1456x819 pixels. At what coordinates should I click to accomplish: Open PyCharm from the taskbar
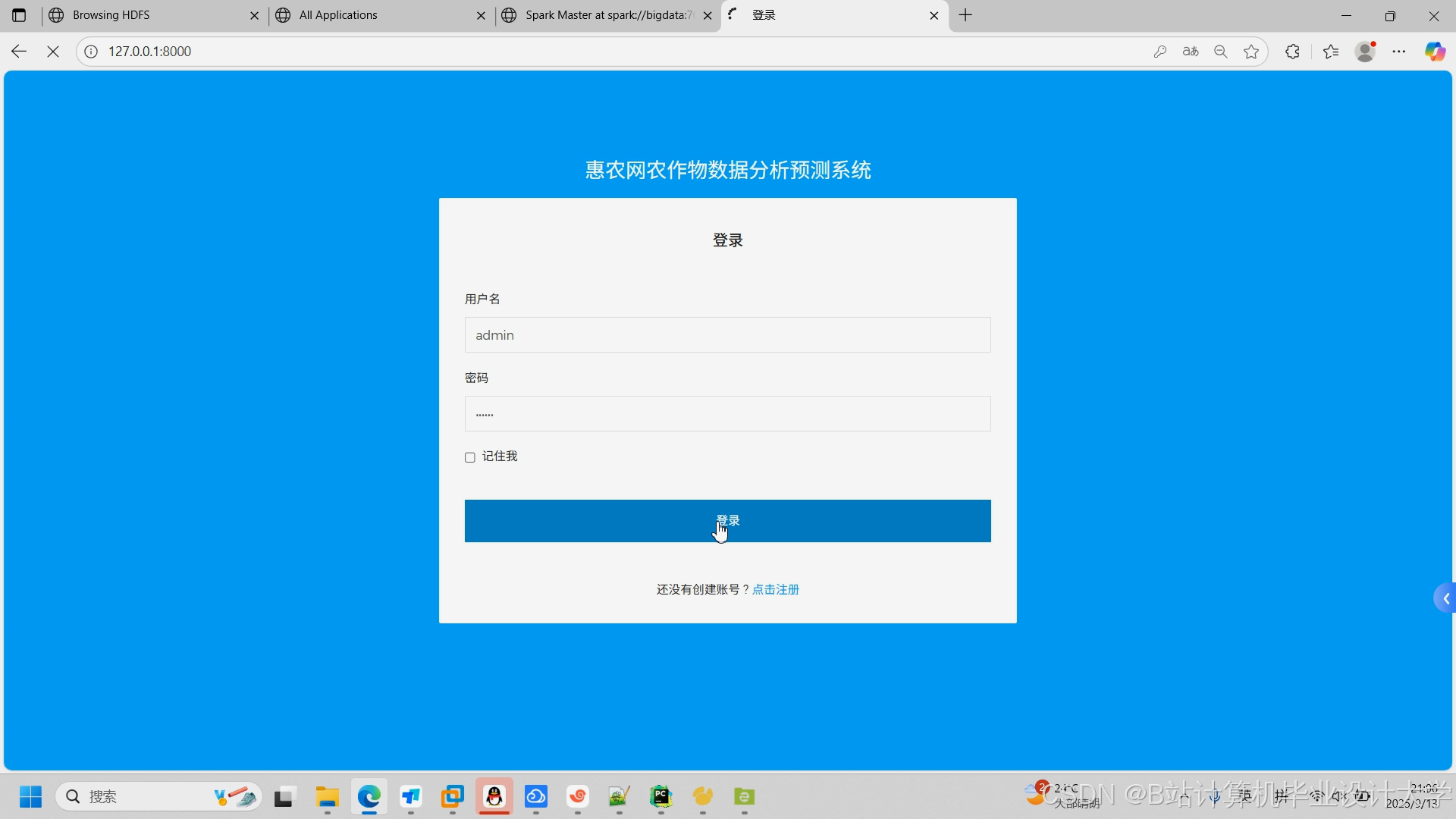click(x=661, y=798)
